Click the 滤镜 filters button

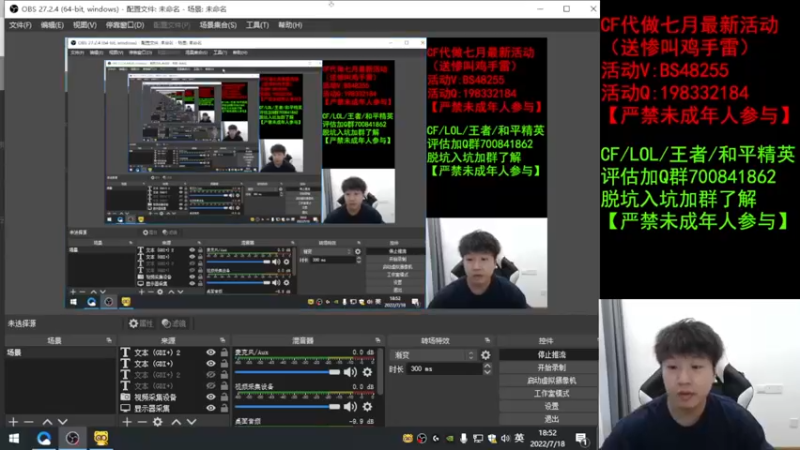click(x=174, y=323)
